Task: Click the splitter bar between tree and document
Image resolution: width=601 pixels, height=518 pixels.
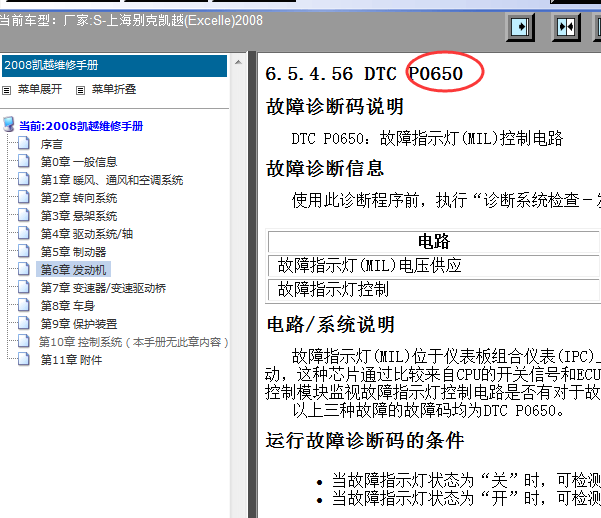Action: point(252,284)
